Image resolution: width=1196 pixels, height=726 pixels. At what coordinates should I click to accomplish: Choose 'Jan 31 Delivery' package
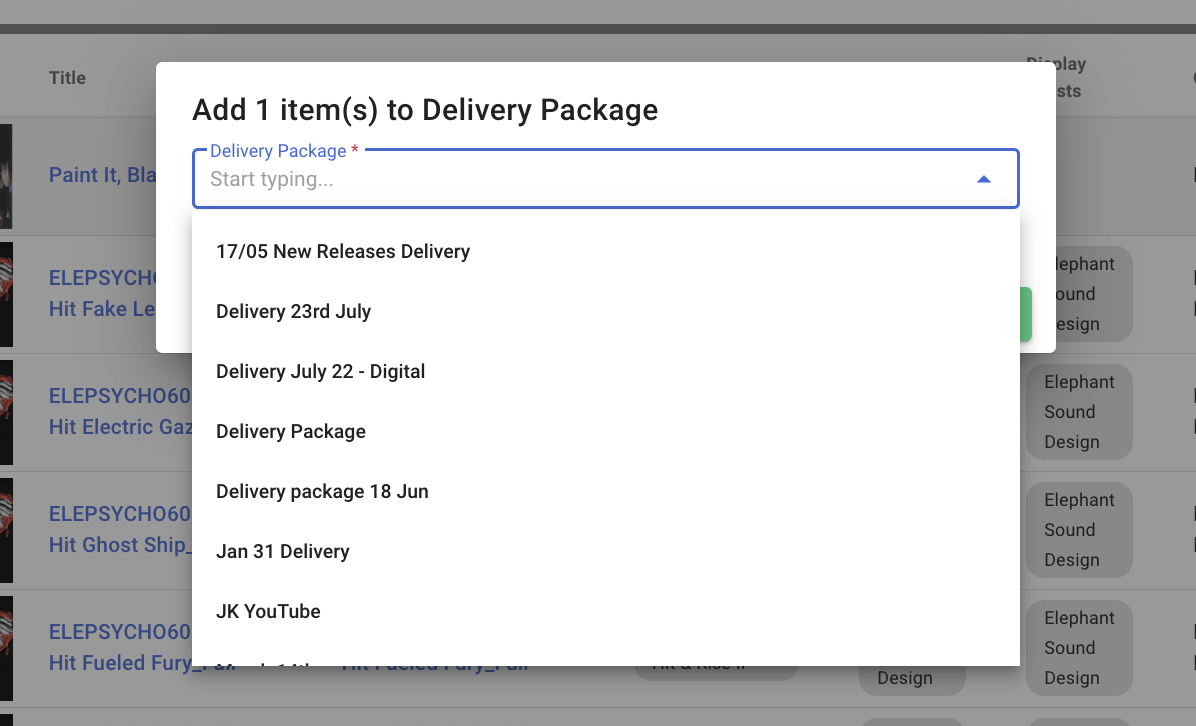point(283,552)
